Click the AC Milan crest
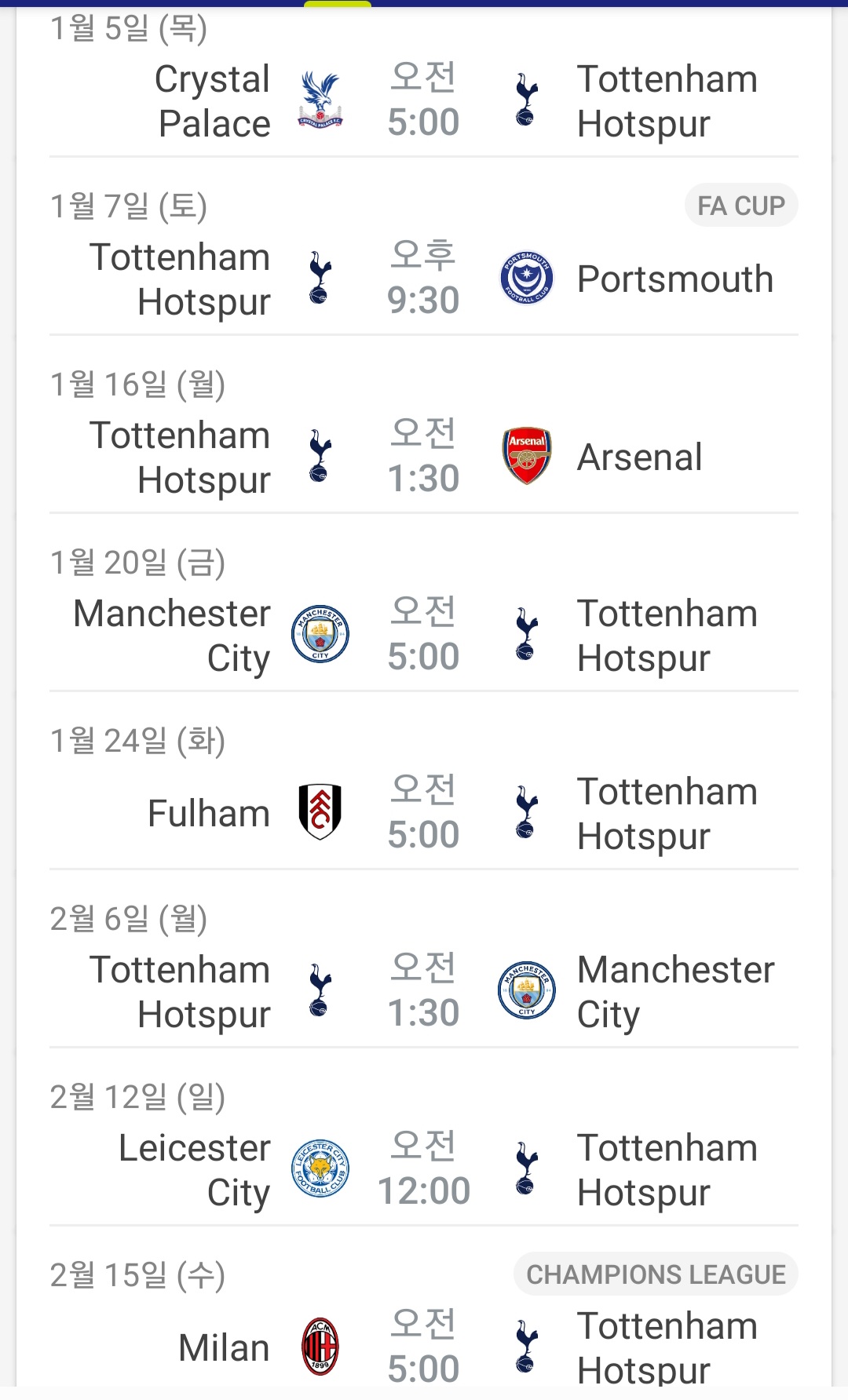 point(320,1347)
